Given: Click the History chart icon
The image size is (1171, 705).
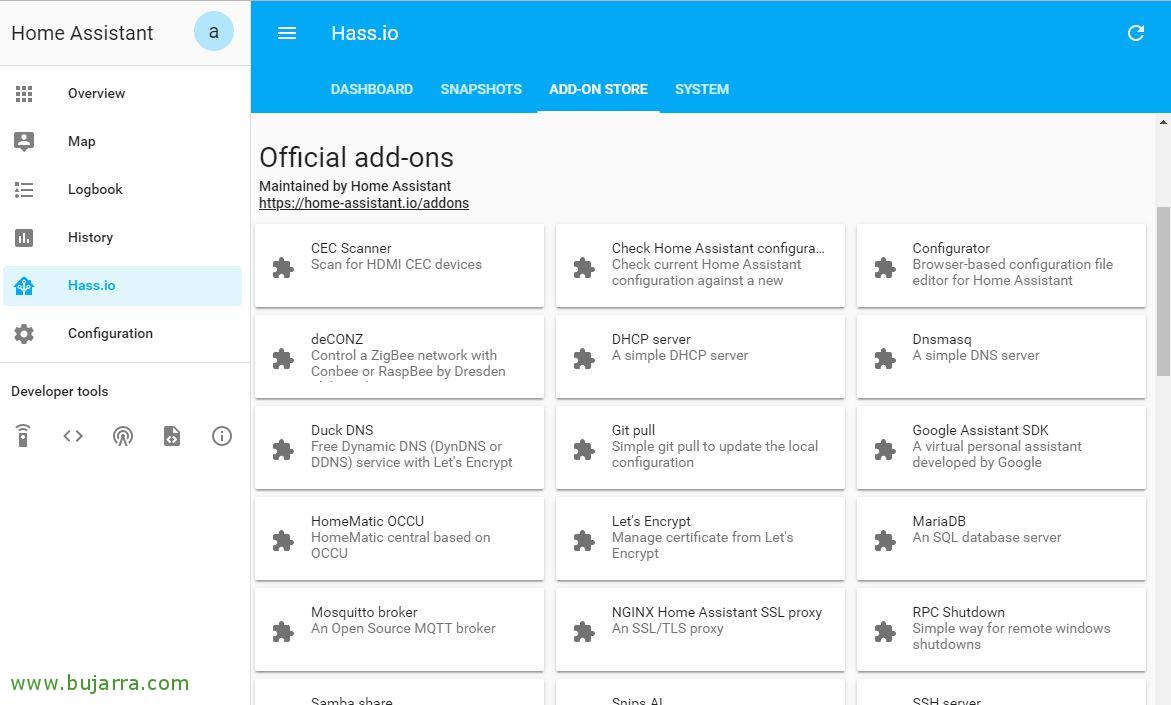Looking at the screenshot, I should 24,237.
